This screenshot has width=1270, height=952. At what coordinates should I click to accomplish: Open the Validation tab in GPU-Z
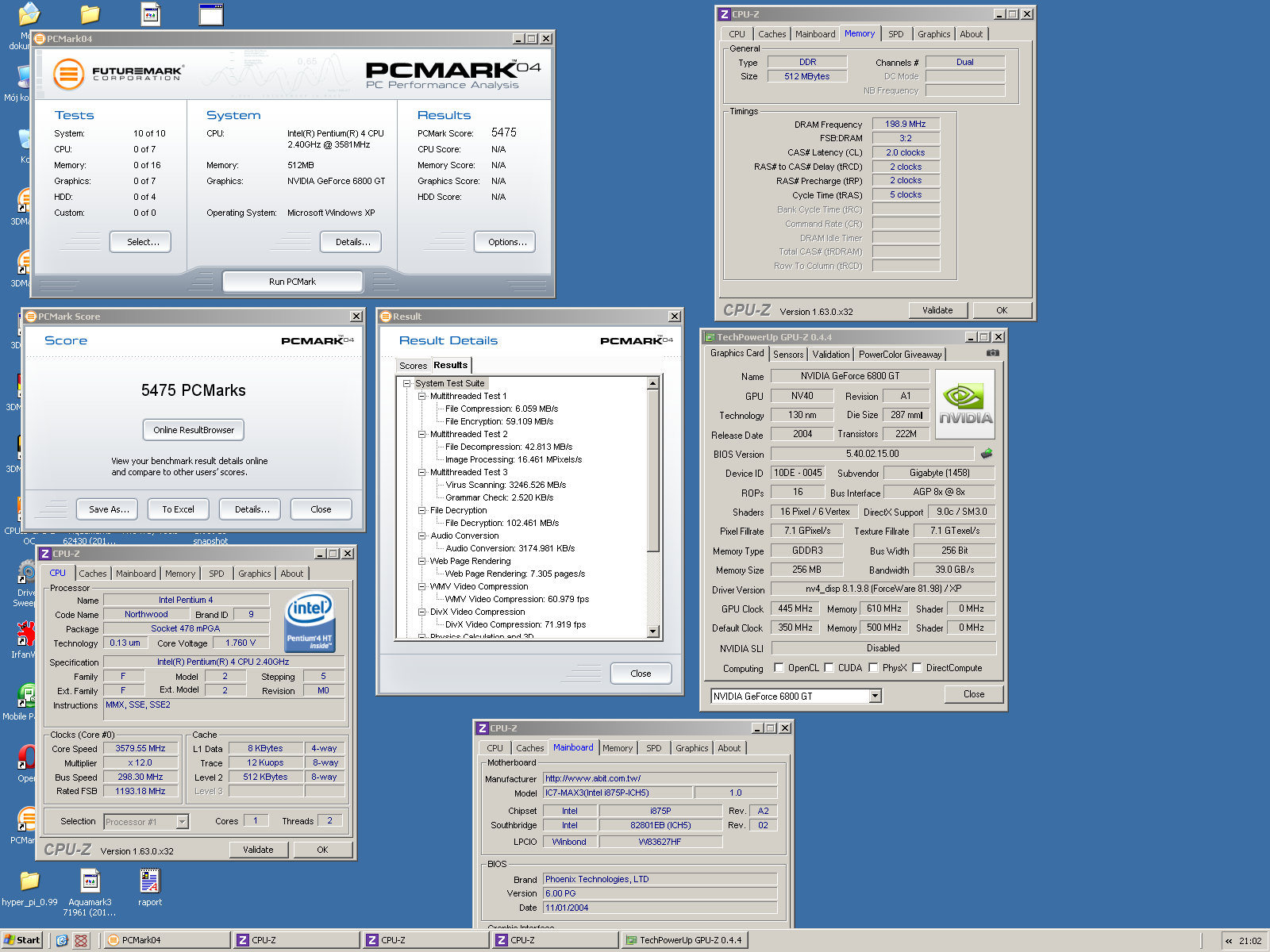(830, 355)
